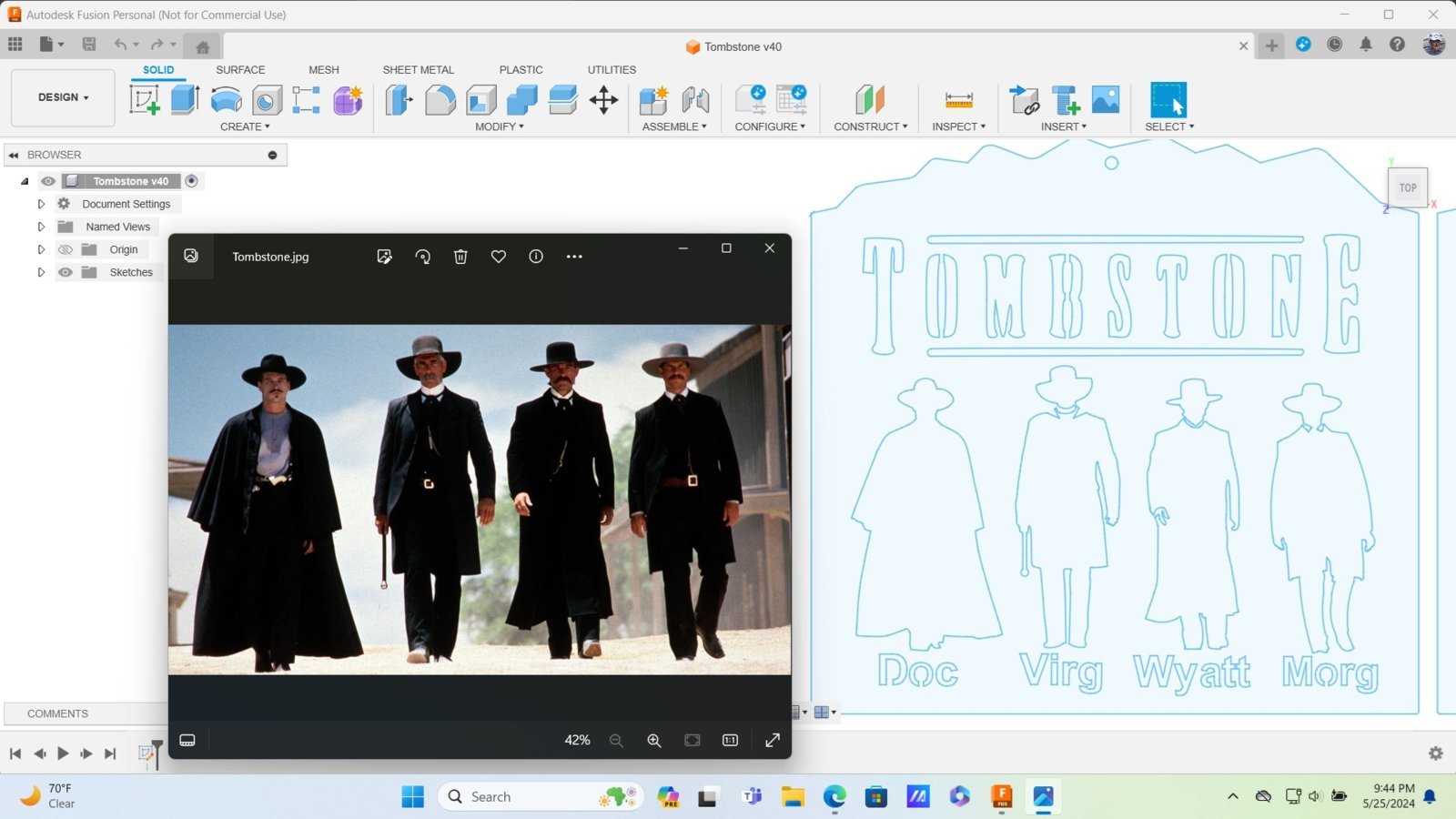Open the INSPECT menu label
The height and width of the screenshot is (819, 1456).
point(958,126)
